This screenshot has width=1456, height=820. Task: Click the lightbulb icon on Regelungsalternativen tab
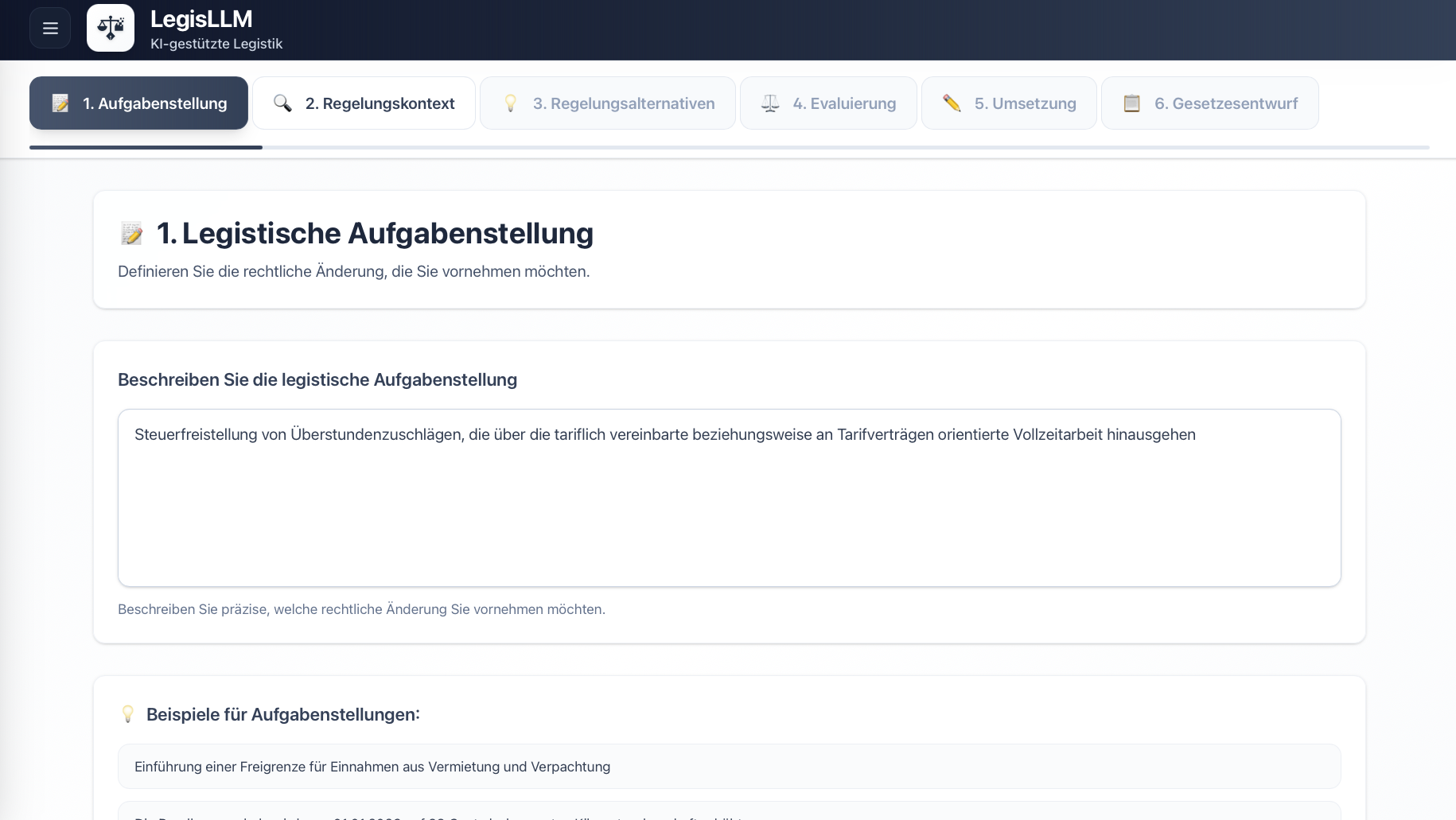pos(511,103)
